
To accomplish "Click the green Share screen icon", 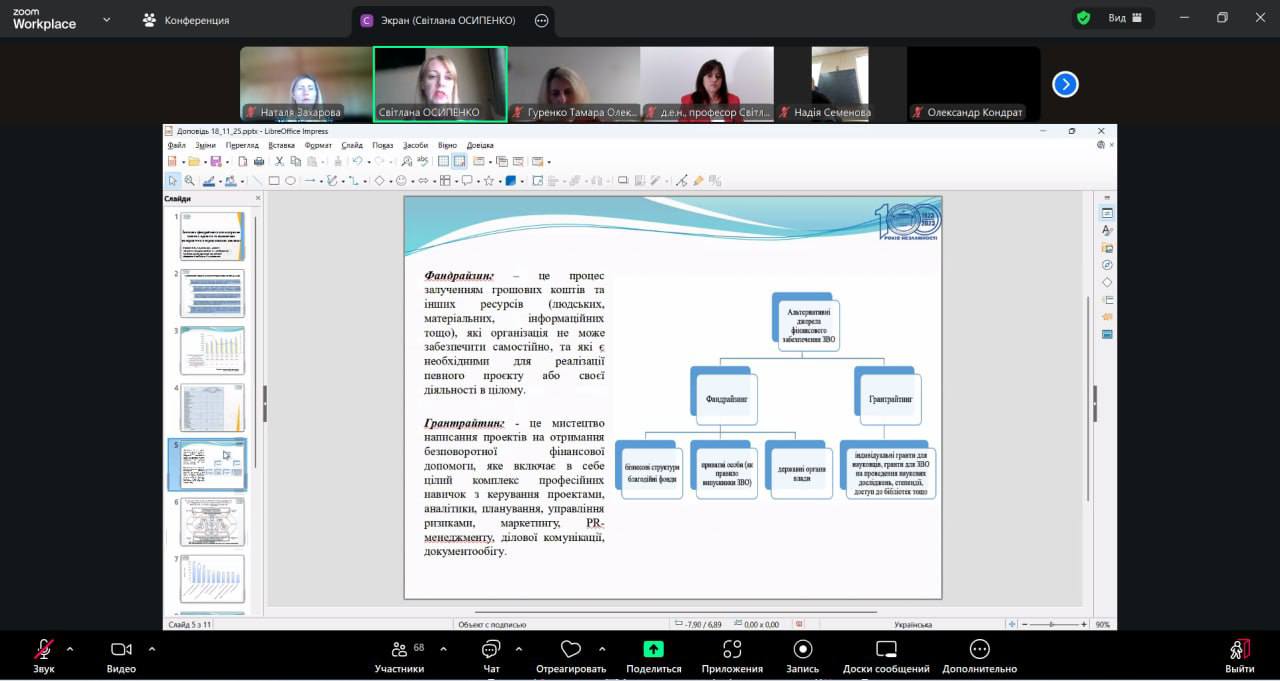I will pos(653,649).
